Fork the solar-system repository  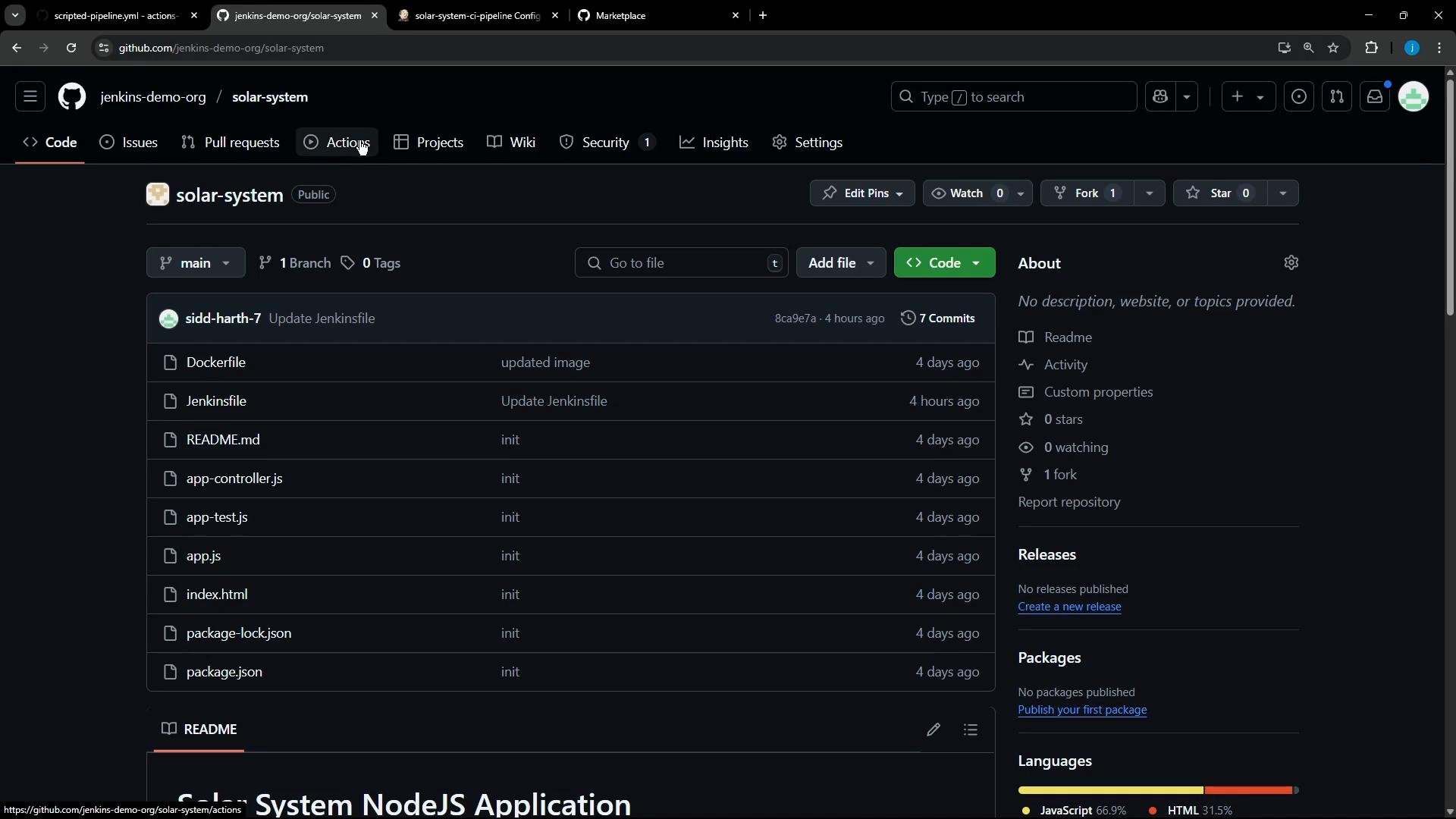1087,193
